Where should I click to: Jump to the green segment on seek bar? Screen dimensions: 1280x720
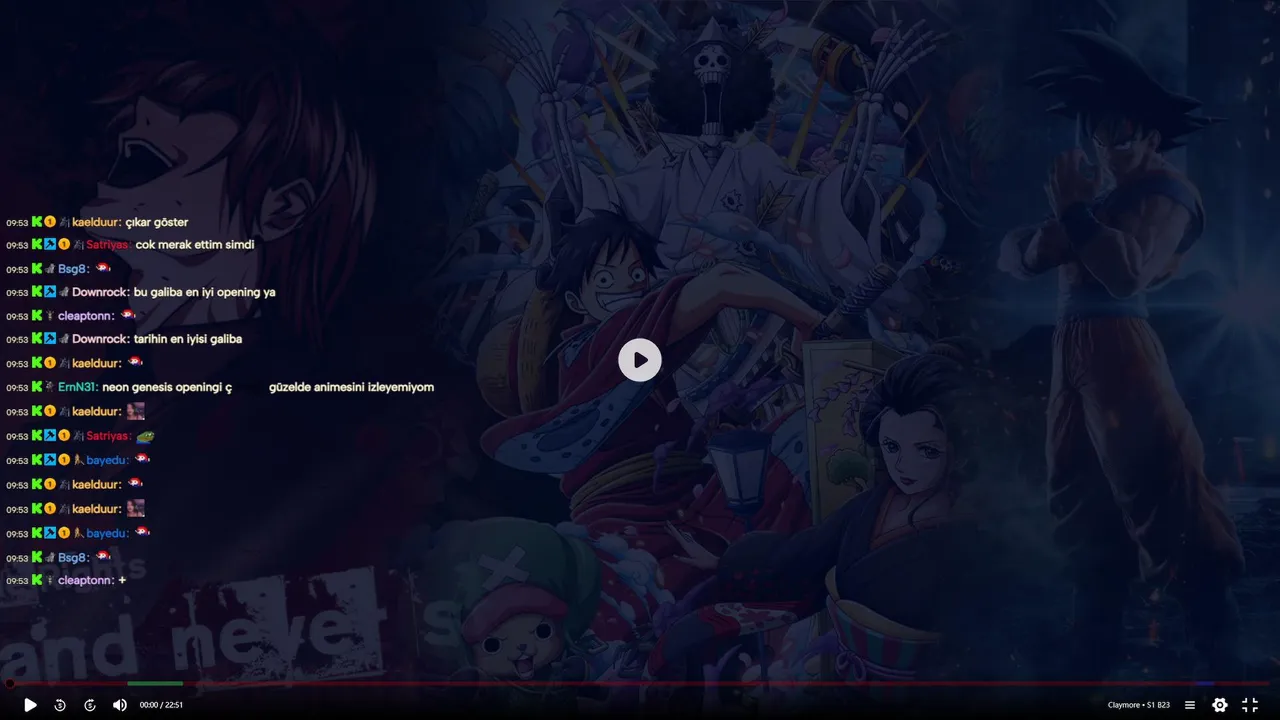click(155, 684)
